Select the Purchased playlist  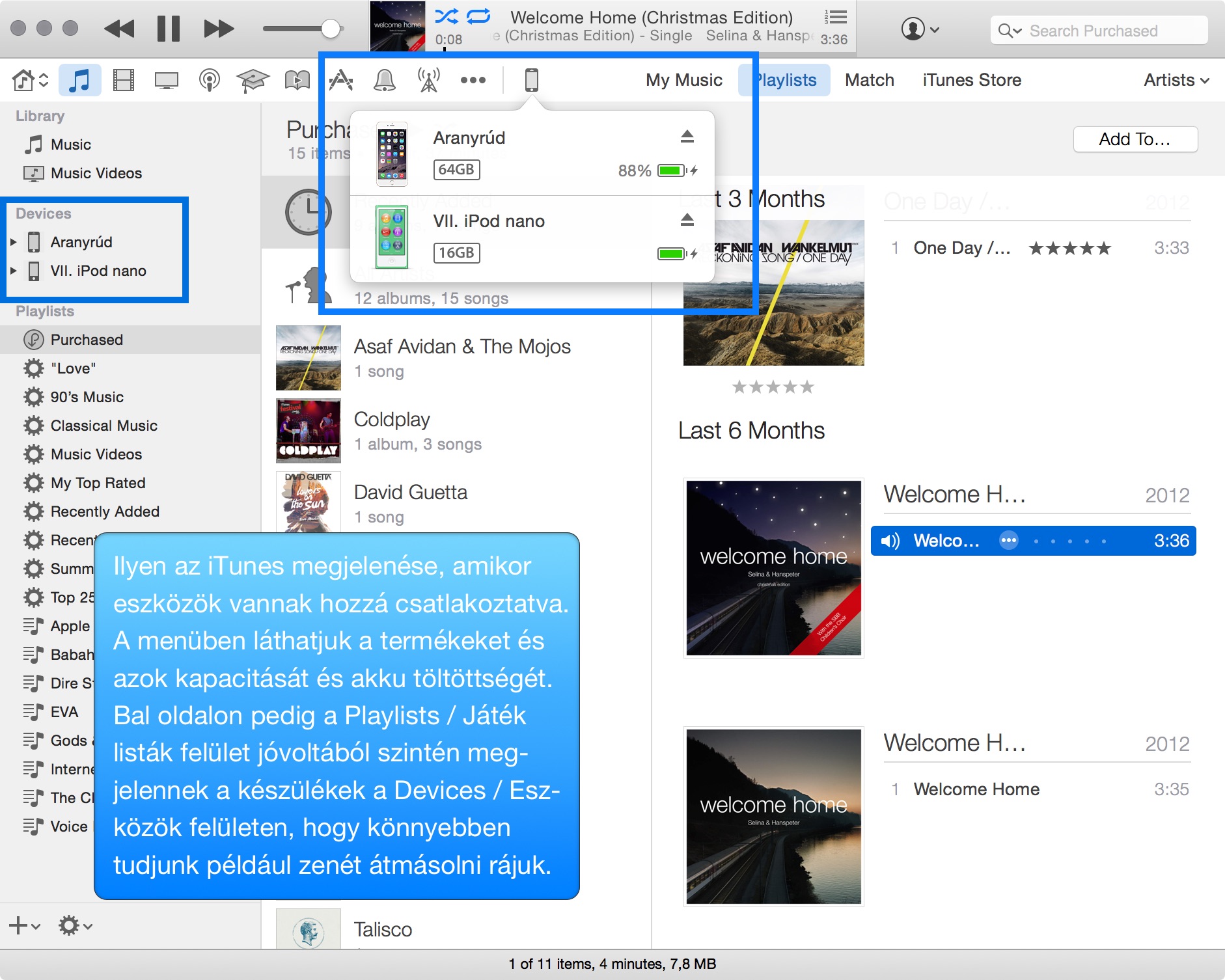click(x=130, y=340)
